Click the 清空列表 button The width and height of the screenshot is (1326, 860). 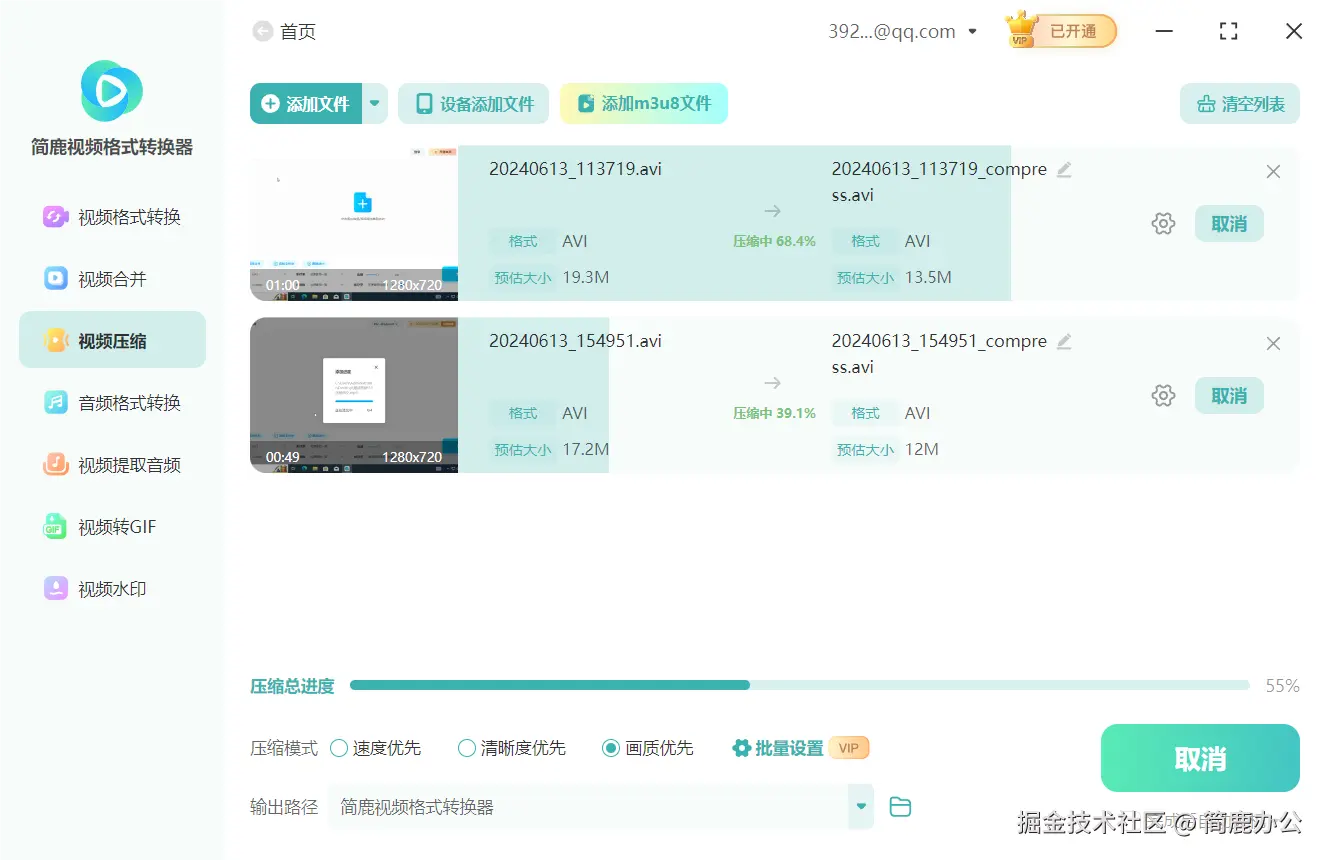(x=1239, y=103)
